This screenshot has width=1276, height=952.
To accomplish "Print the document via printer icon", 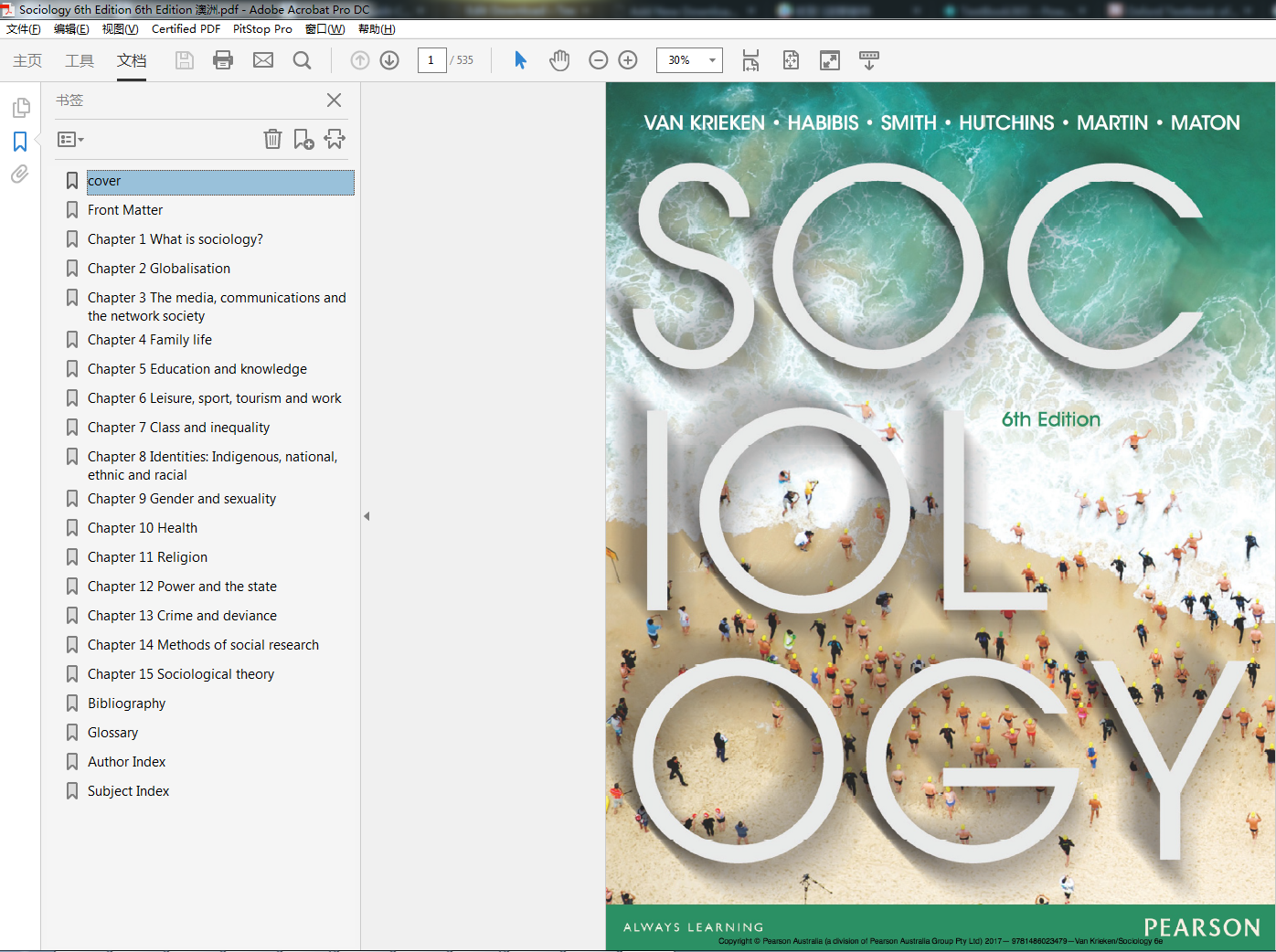I will click(223, 60).
